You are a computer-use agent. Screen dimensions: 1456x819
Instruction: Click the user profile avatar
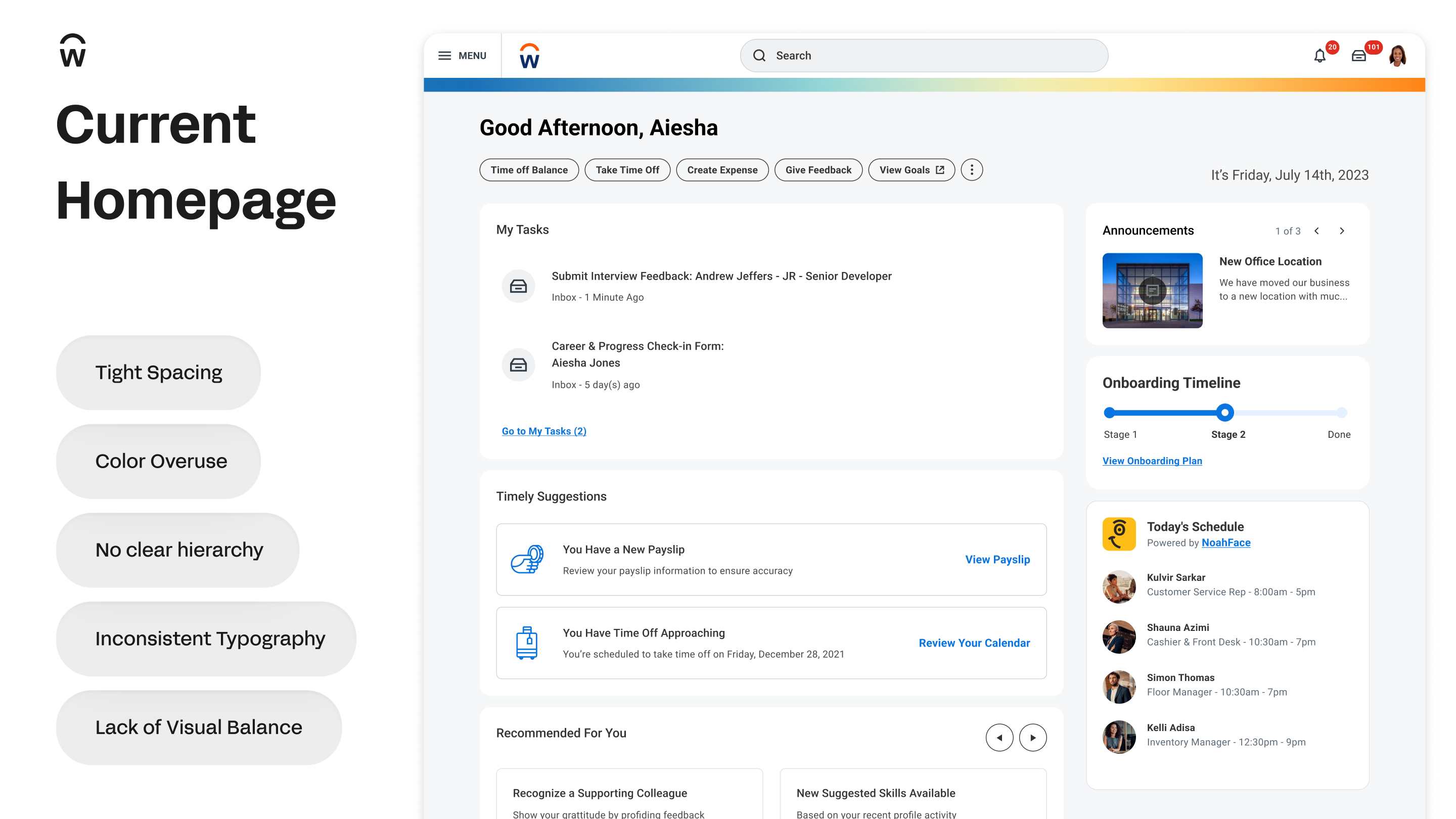coord(1397,56)
